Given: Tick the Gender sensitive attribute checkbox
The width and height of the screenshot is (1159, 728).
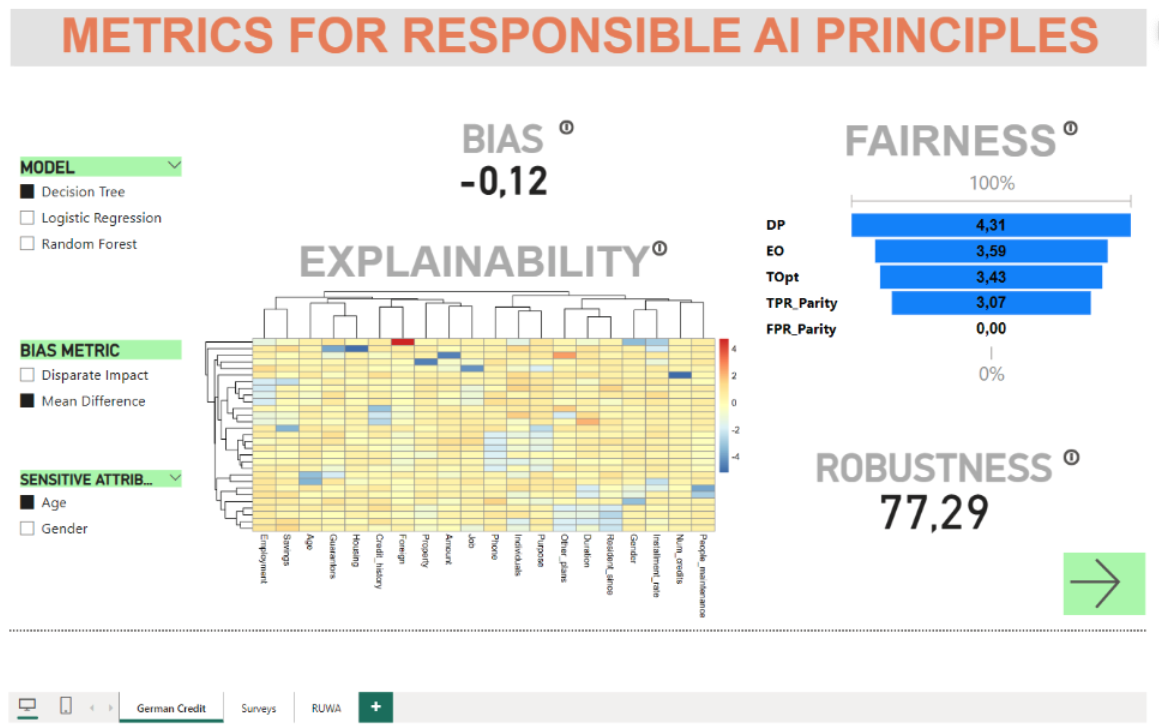Looking at the screenshot, I should 27,529.
